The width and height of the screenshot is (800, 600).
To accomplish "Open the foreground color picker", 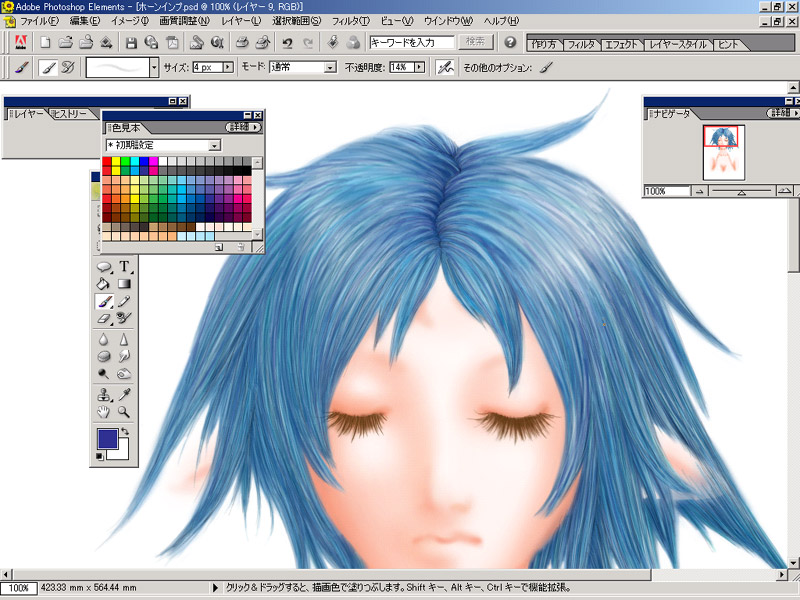I will click(x=108, y=439).
